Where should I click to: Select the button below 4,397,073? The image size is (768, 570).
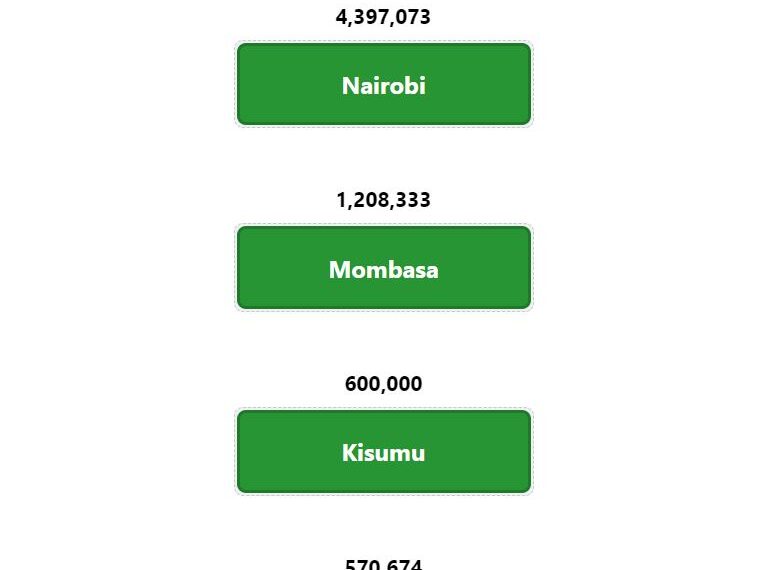click(x=384, y=84)
